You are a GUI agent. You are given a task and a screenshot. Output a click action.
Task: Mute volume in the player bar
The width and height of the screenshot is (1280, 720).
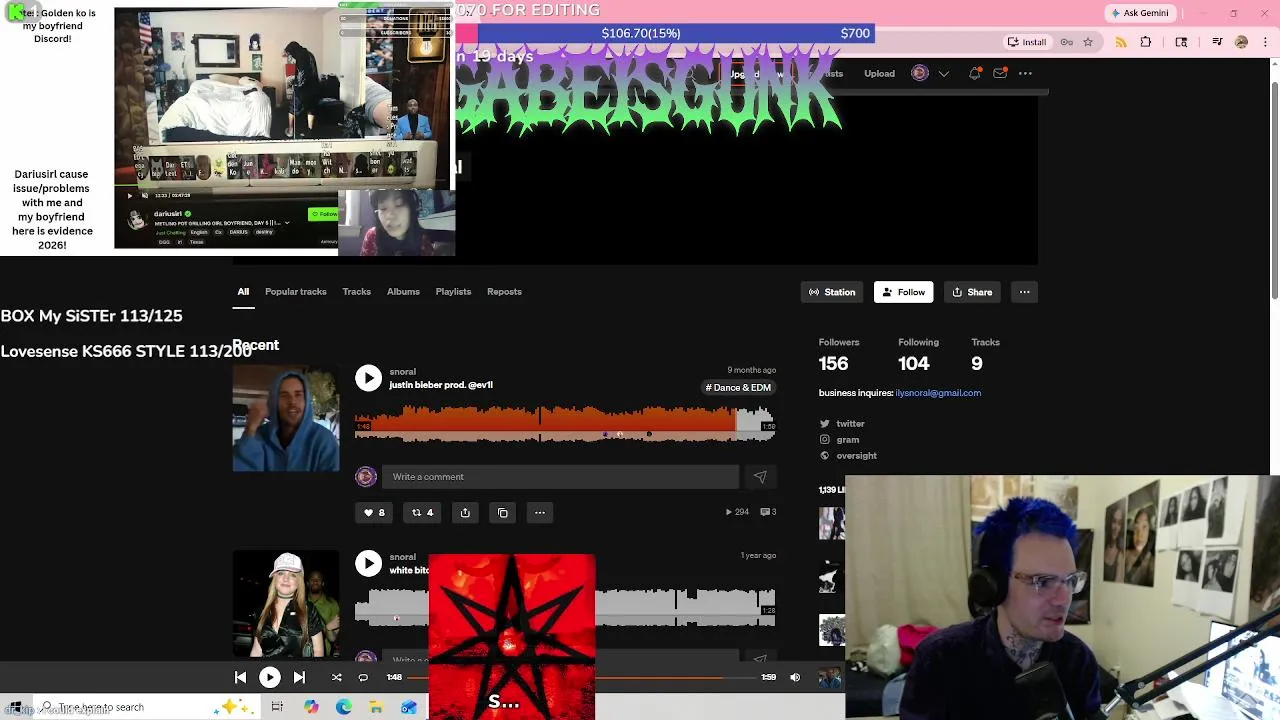click(x=795, y=678)
